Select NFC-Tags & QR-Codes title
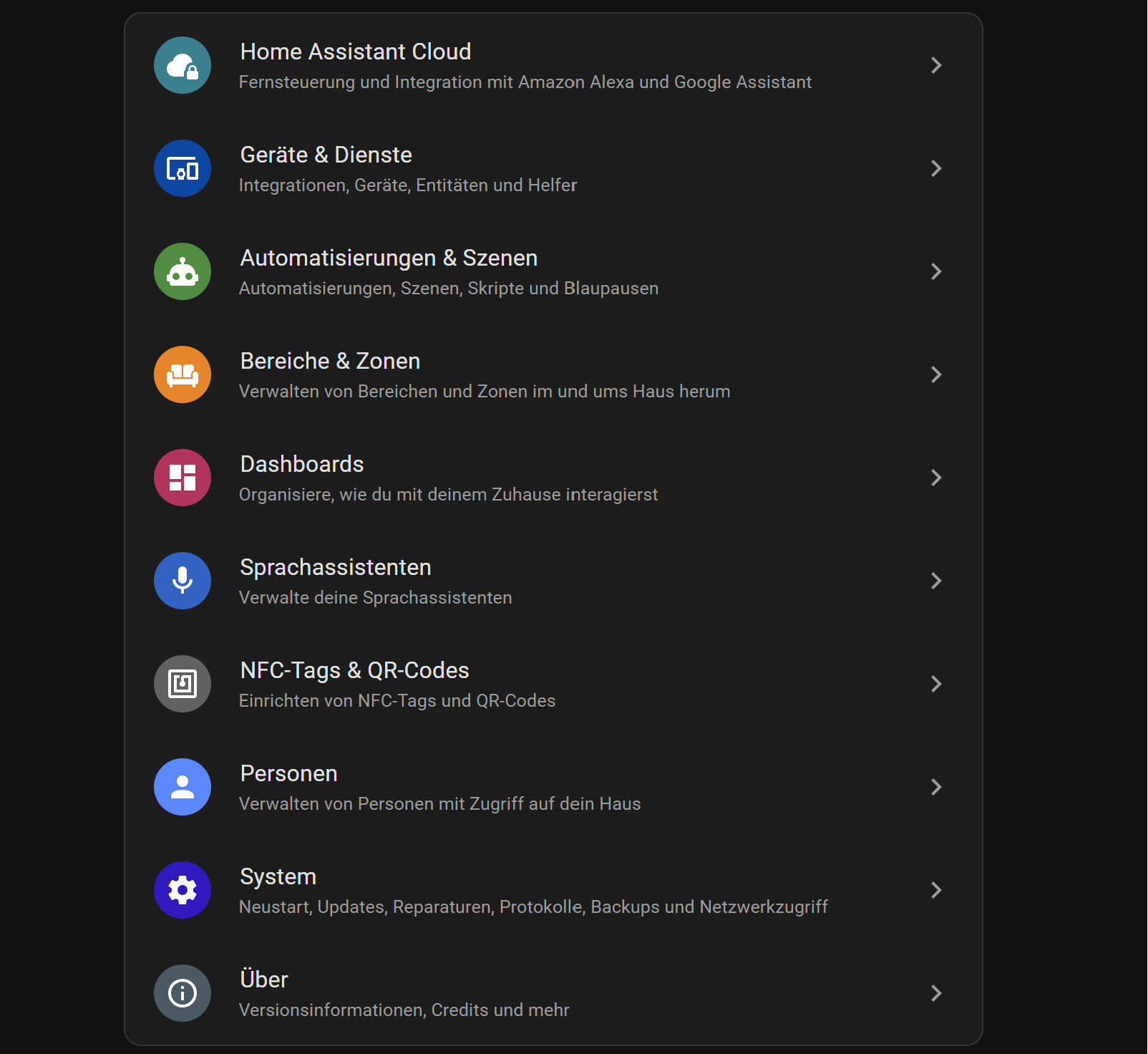Image resolution: width=1148 pixels, height=1054 pixels. tap(355, 670)
